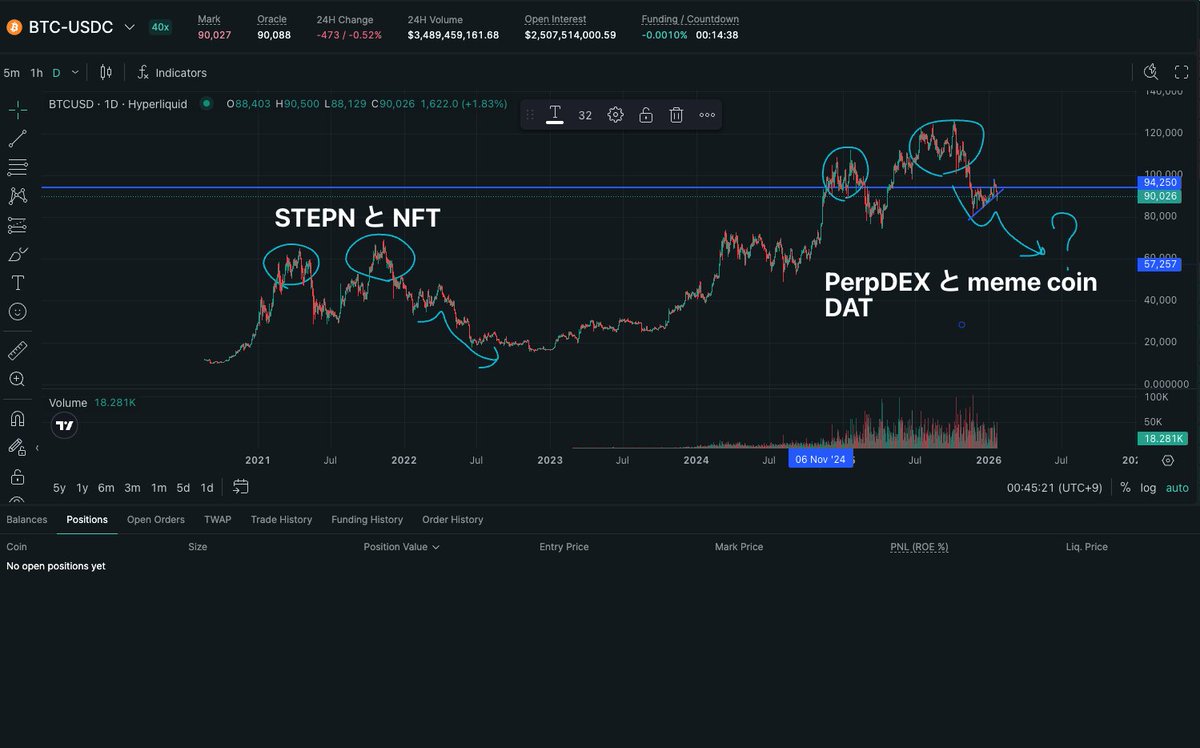This screenshot has height=748, width=1200.
Task: Select the Measure ruler tool
Action: [18, 350]
